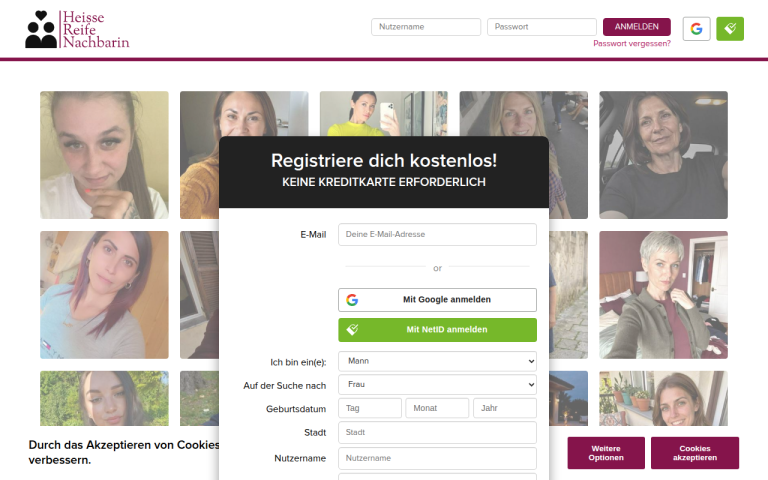Click the Mit NetID anmelden button

coord(437,330)
